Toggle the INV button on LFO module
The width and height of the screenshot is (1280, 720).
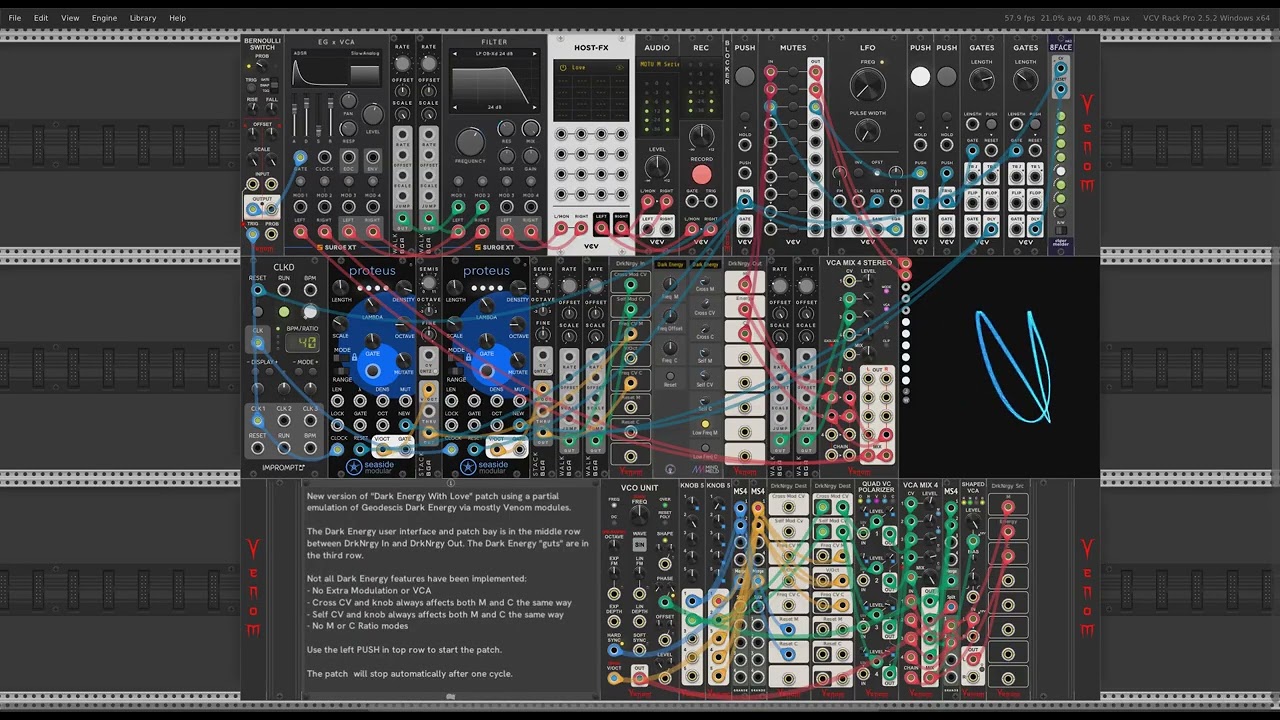pos(858,171)
